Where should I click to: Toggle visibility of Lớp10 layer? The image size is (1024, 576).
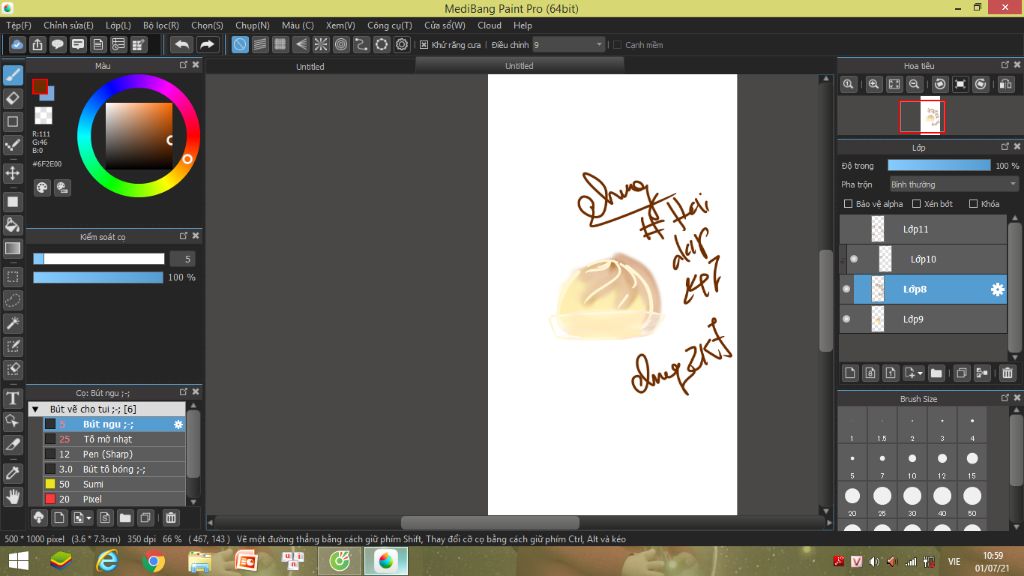click(x=854, y=259)
